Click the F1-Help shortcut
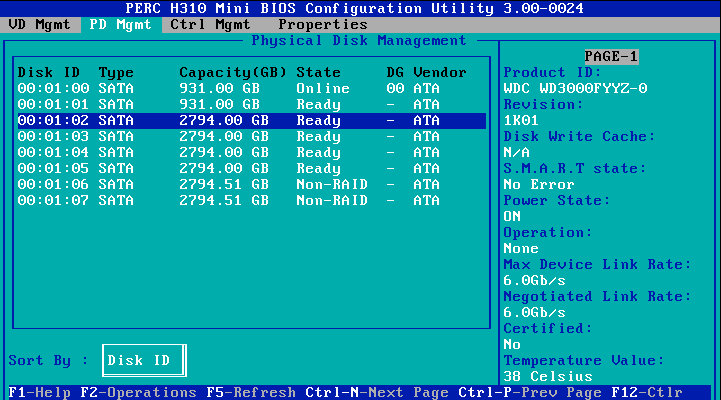This screenshot has height=400, width=721. (x=38, y=393)
